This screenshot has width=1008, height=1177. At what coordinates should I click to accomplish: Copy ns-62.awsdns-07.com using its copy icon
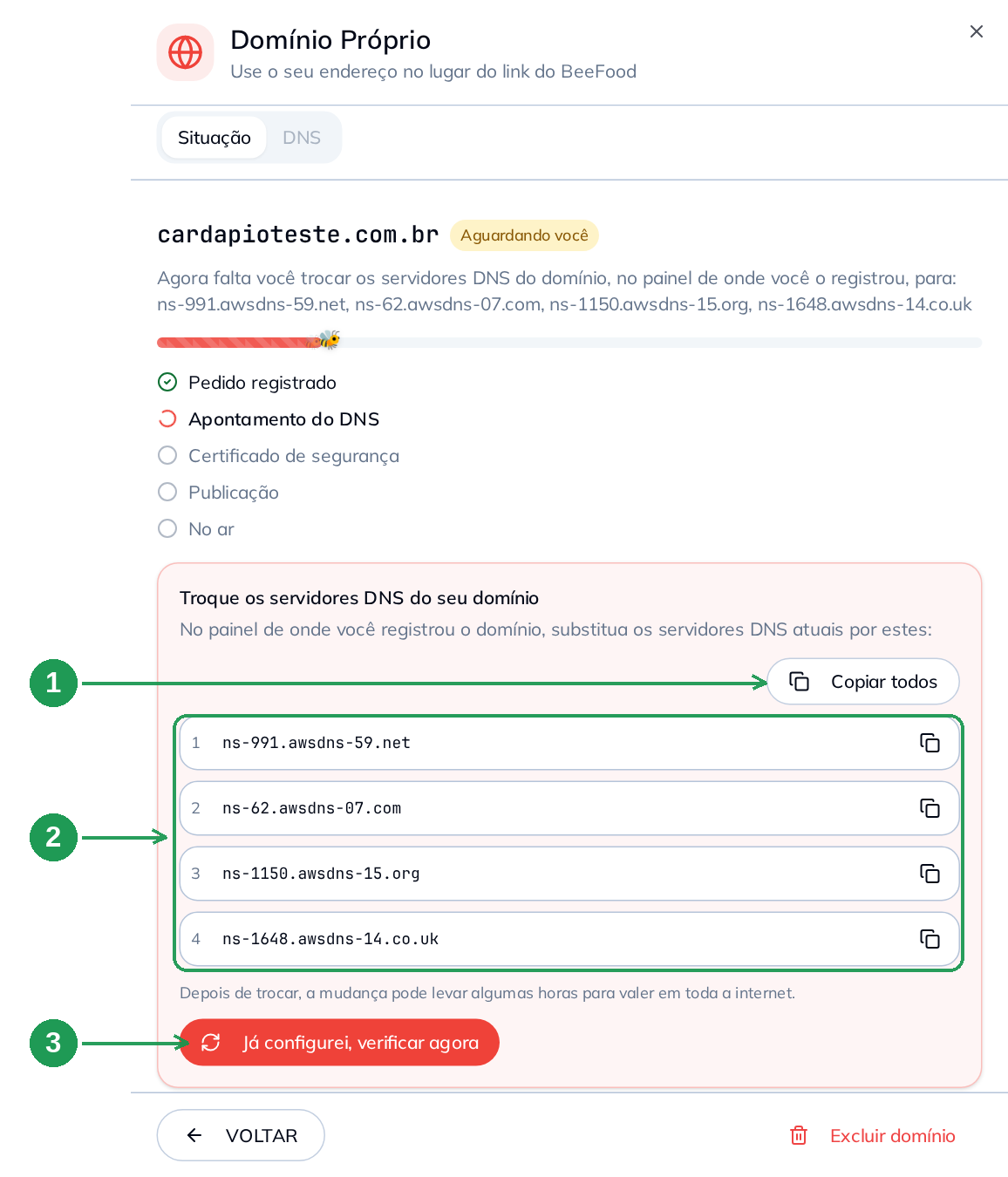930,808
